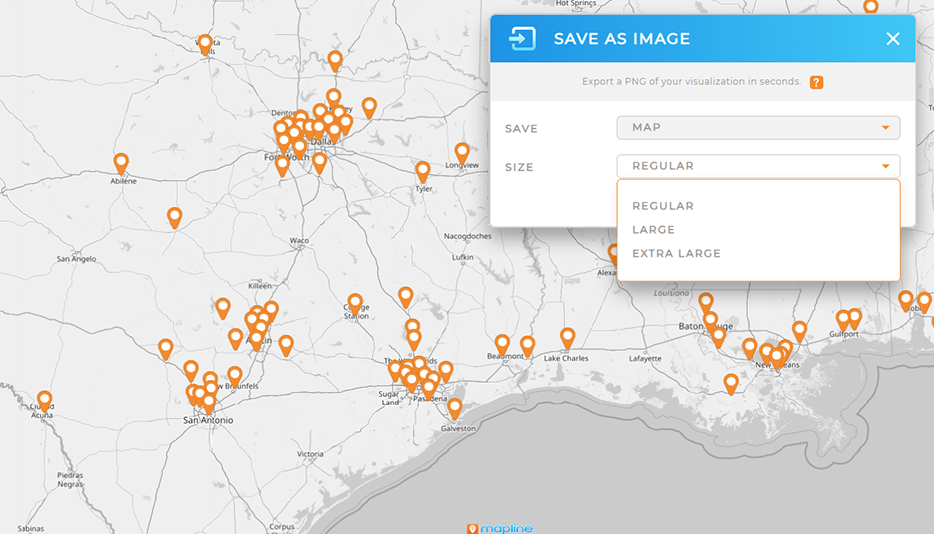Viewport: 934px width, 534px height.
Task: Click the Wichita Falls map pin
Action: (x=205, y=44)
